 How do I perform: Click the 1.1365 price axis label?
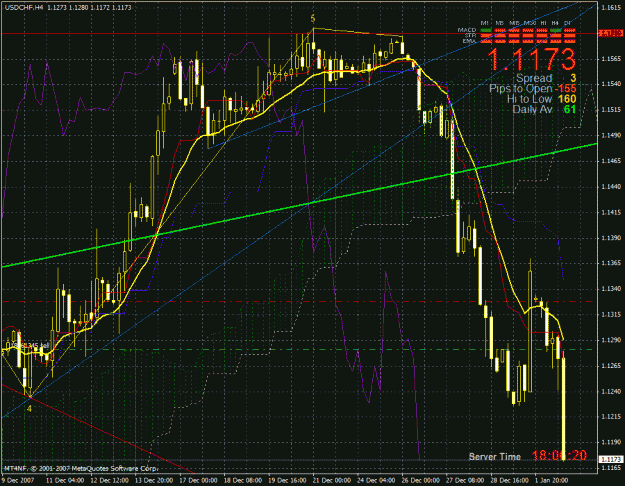[x=611, y=263]
